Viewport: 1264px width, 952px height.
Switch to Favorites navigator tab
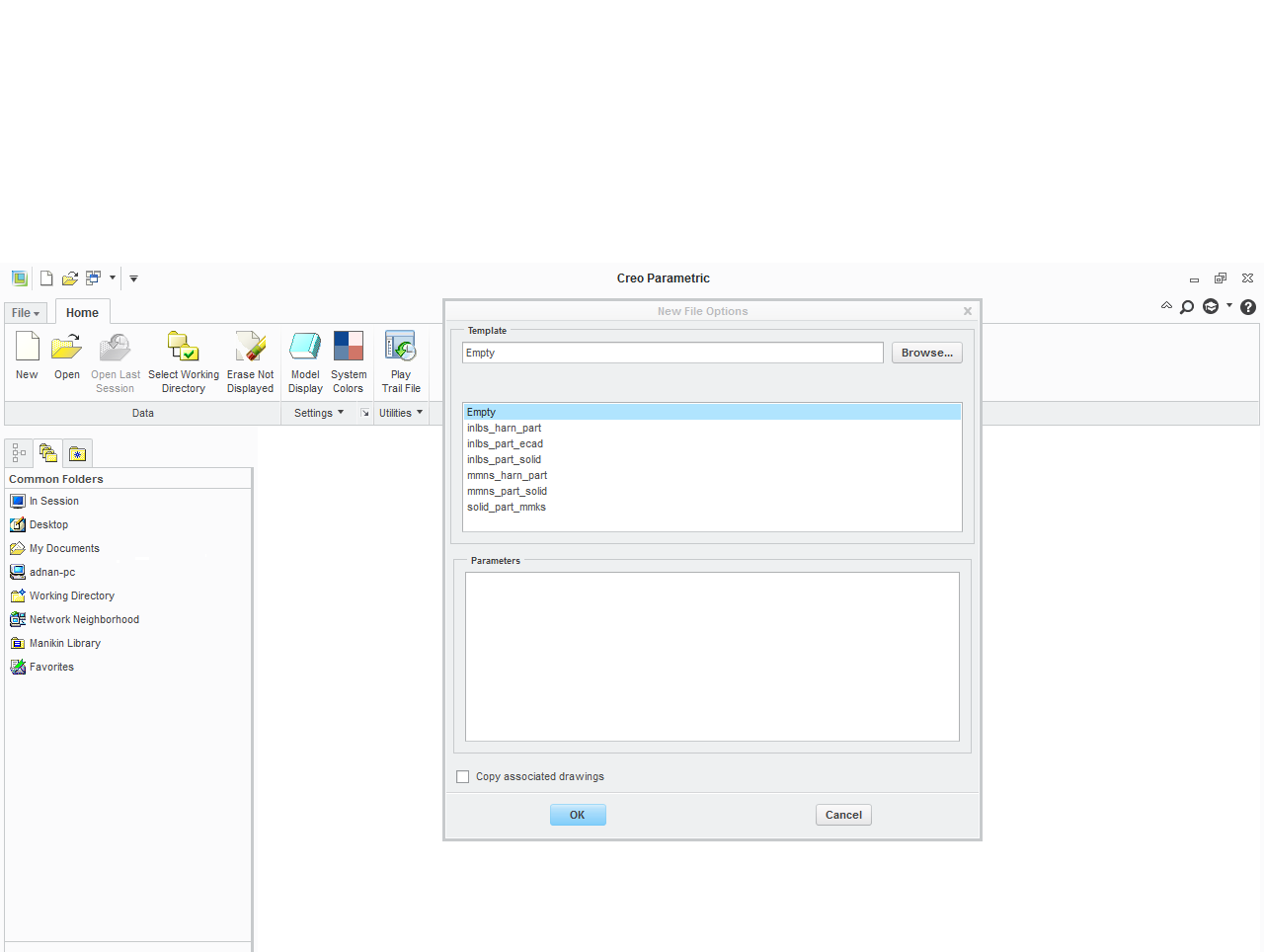(x=77, y=453)
